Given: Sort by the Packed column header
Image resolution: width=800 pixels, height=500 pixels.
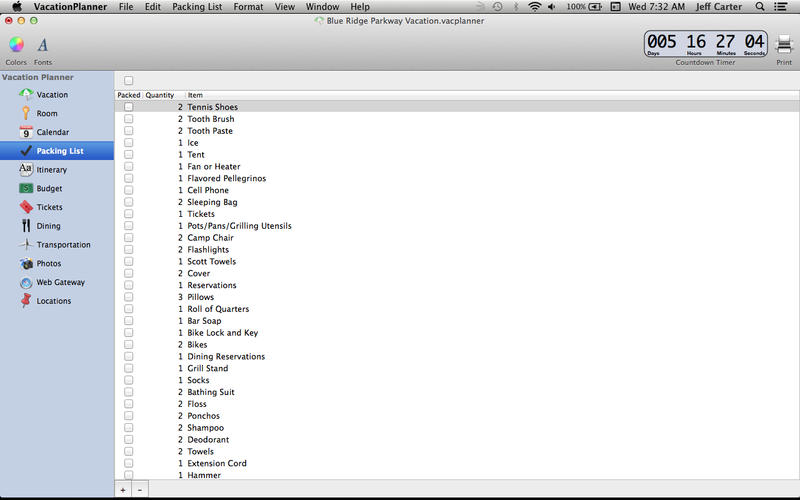Looking at the screenshot, I should pos(129,95).
